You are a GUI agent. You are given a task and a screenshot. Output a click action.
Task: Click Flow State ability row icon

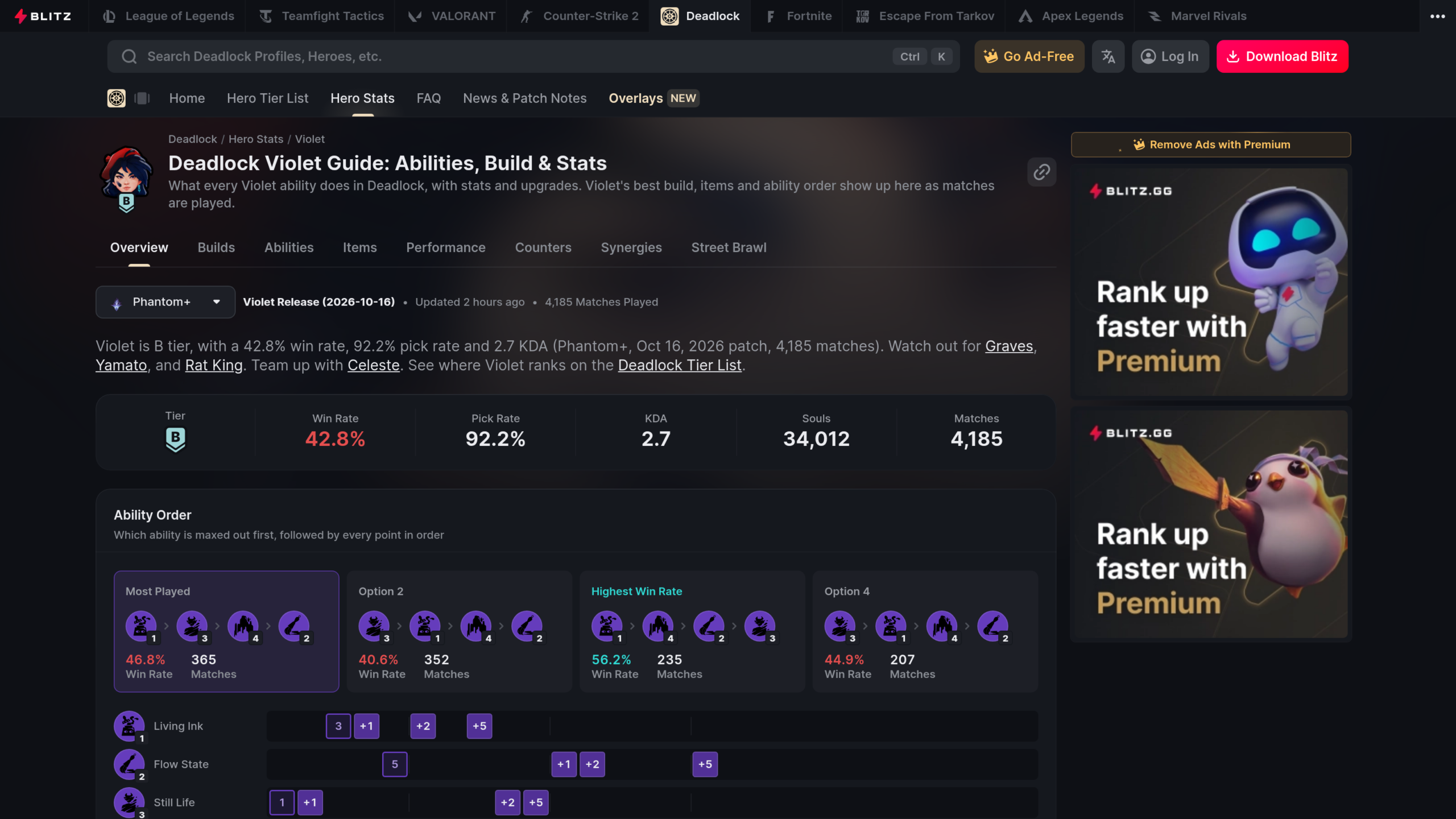(129, 764)
